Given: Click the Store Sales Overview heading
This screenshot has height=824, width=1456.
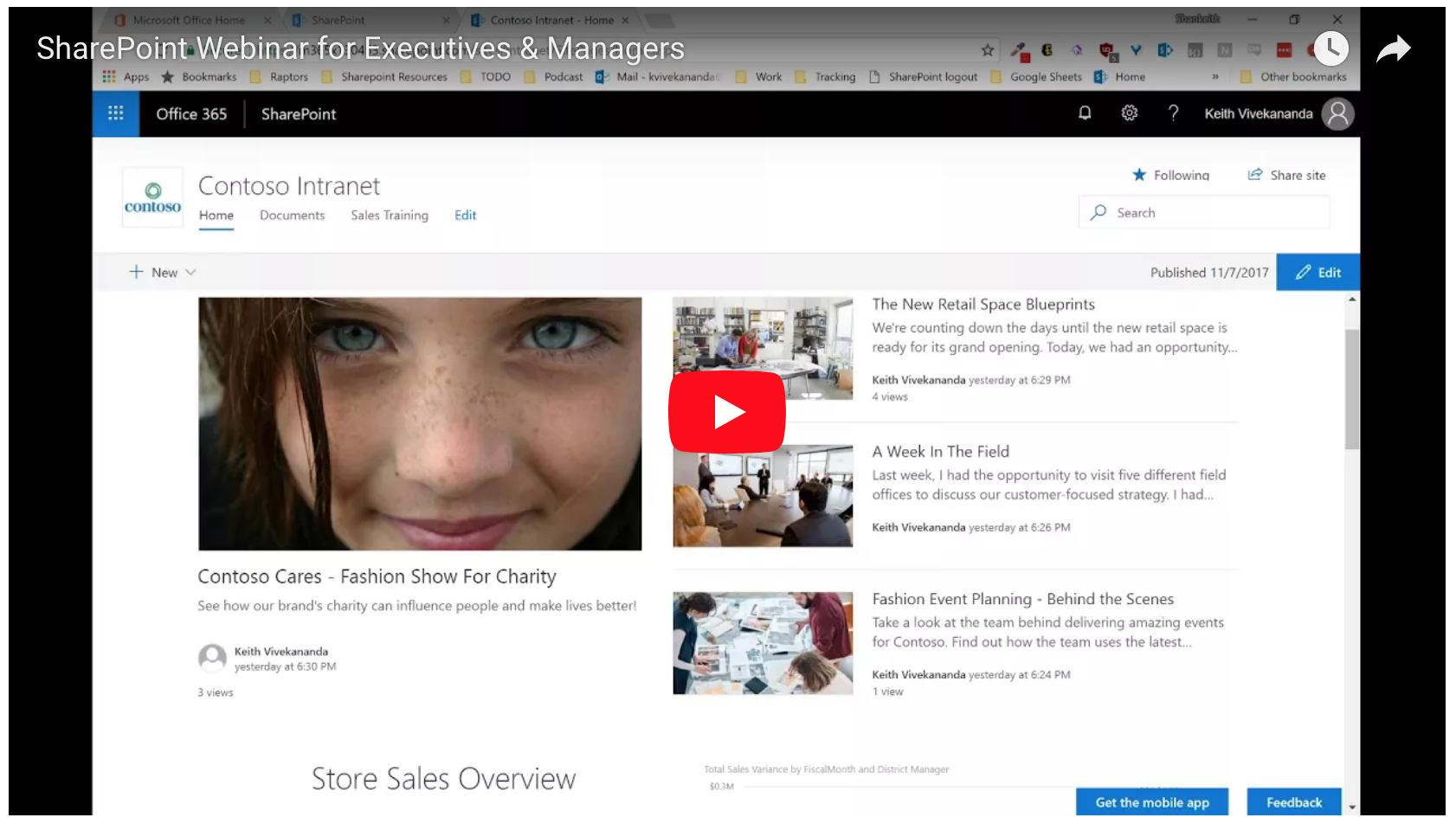Looking at the screenshot, I should [443, 779].
